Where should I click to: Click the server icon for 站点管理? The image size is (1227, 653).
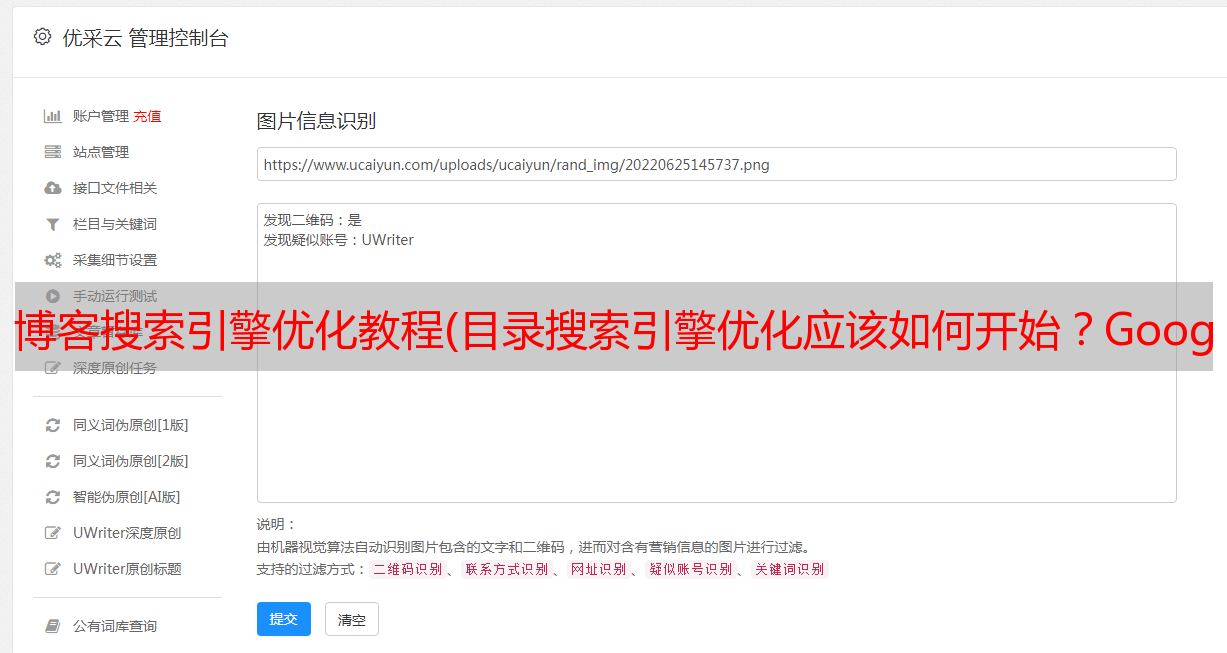53,152
